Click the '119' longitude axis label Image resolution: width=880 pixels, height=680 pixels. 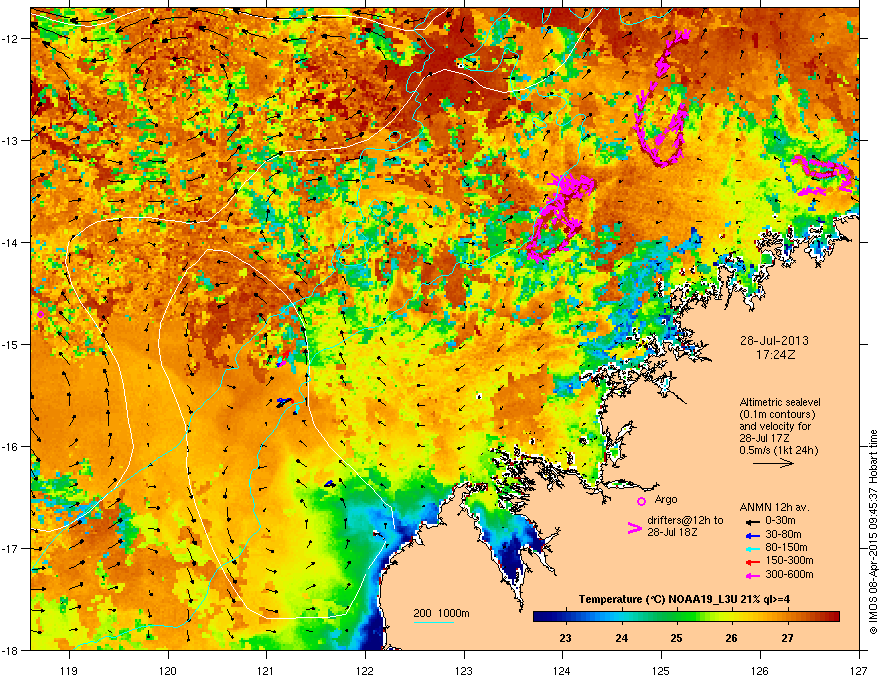pos(69,670)
